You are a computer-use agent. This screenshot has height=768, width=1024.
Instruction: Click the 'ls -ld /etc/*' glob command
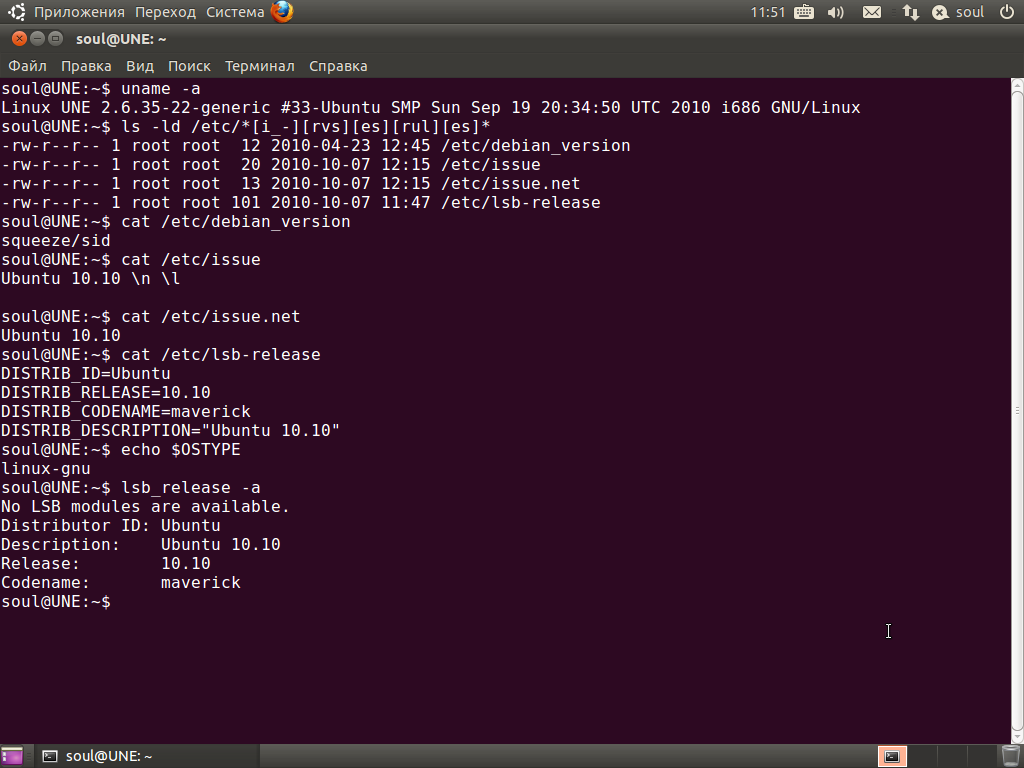pyautogui.click(x=306, y=127)
